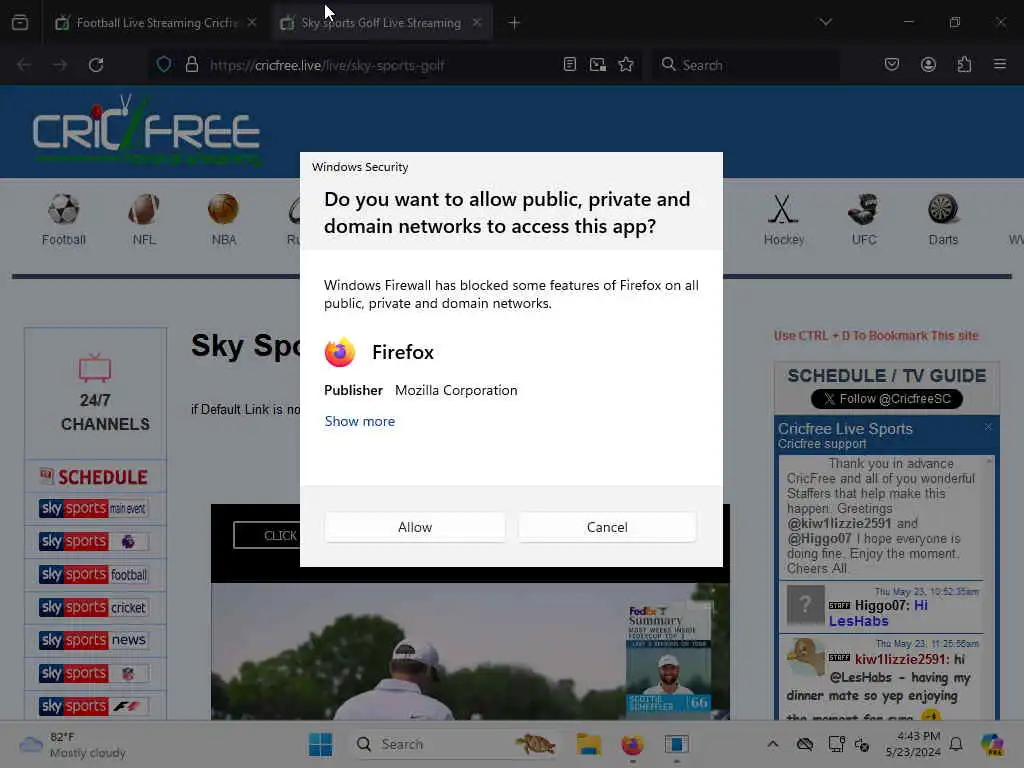Open the Hockey category
This screenshot has height=768, width=1024.
tap(784, 220)
